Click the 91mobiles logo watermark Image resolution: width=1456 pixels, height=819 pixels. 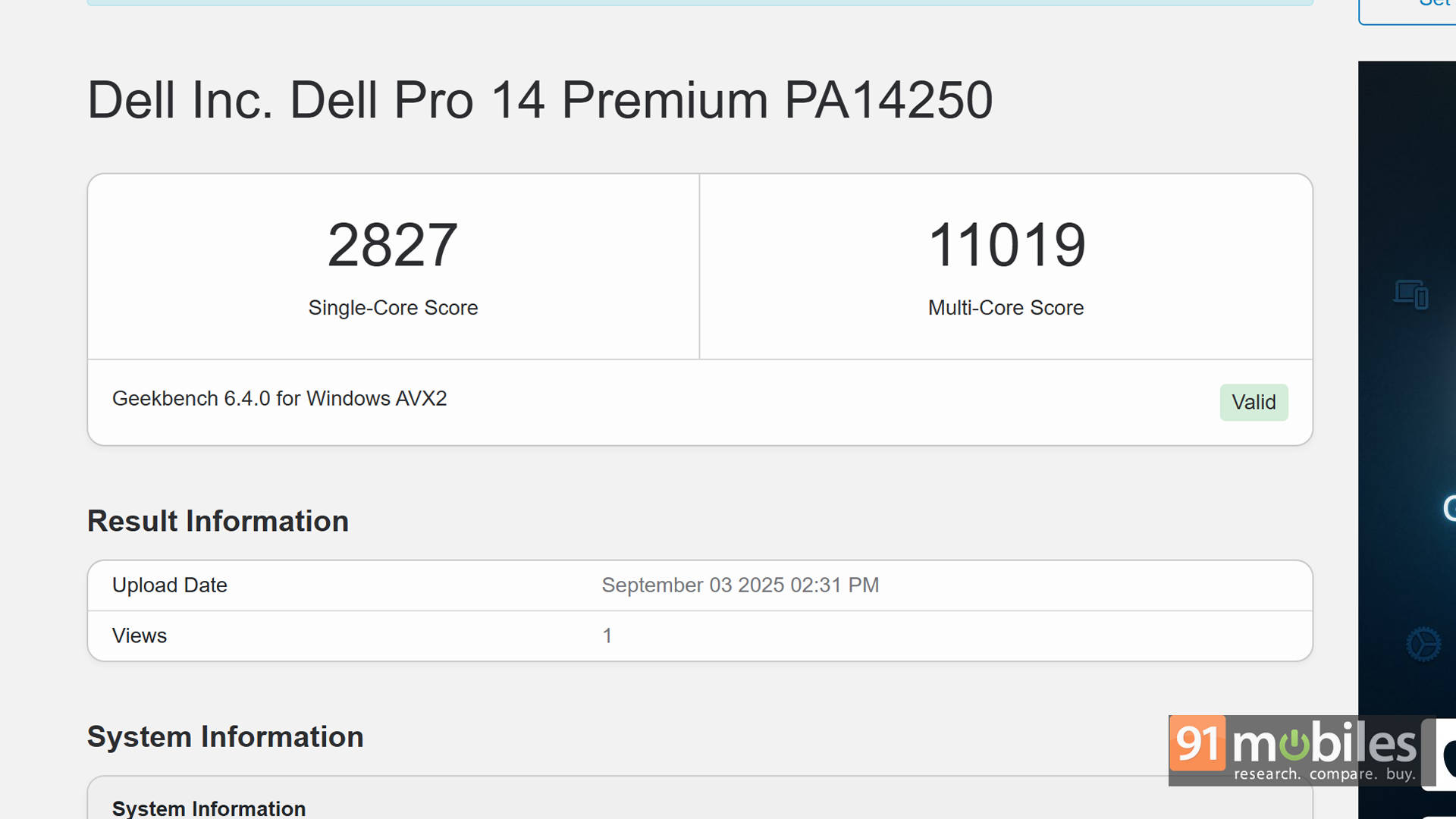[x=1294, y=750]
